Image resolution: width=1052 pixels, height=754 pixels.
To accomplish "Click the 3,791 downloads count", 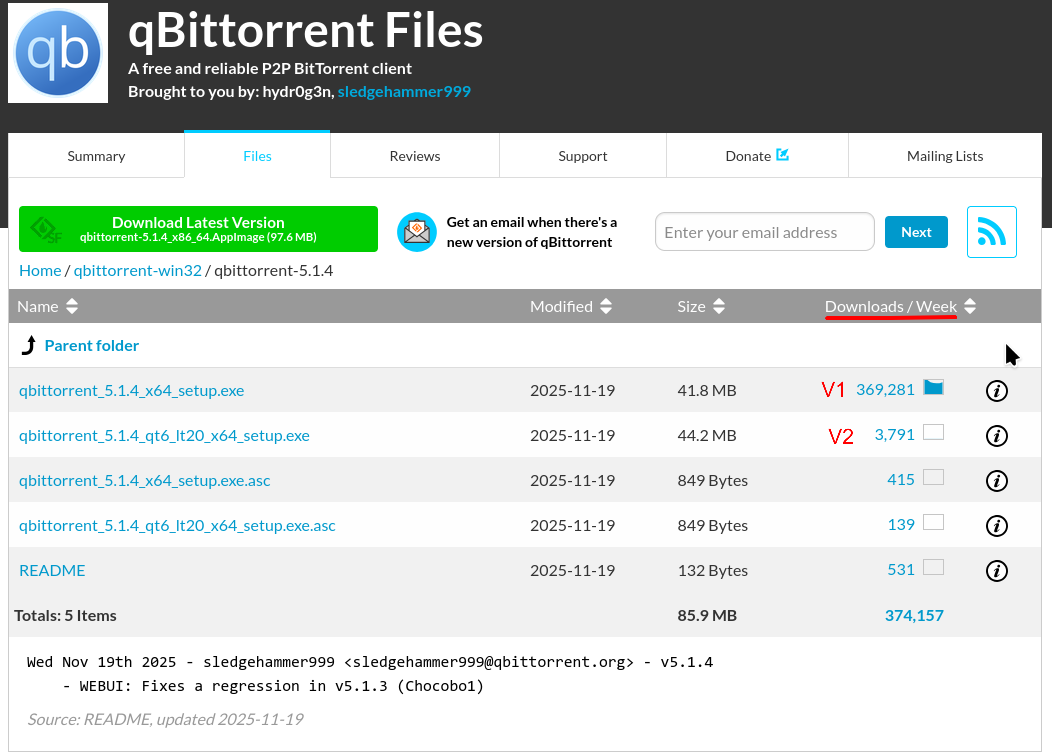I will pyautogui.click(x=894, y=435).
